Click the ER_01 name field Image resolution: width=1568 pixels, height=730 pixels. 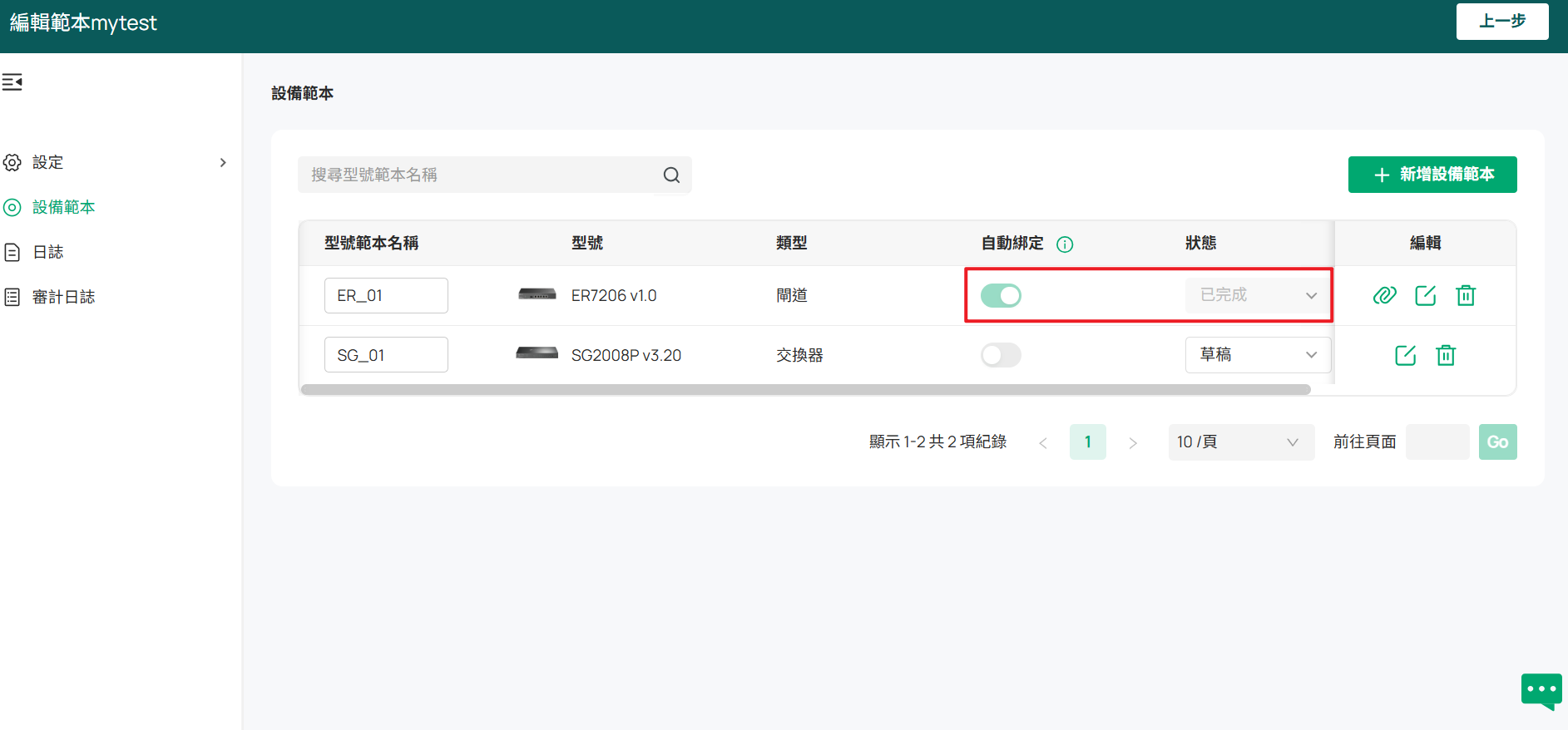click(x=386, y=295)
